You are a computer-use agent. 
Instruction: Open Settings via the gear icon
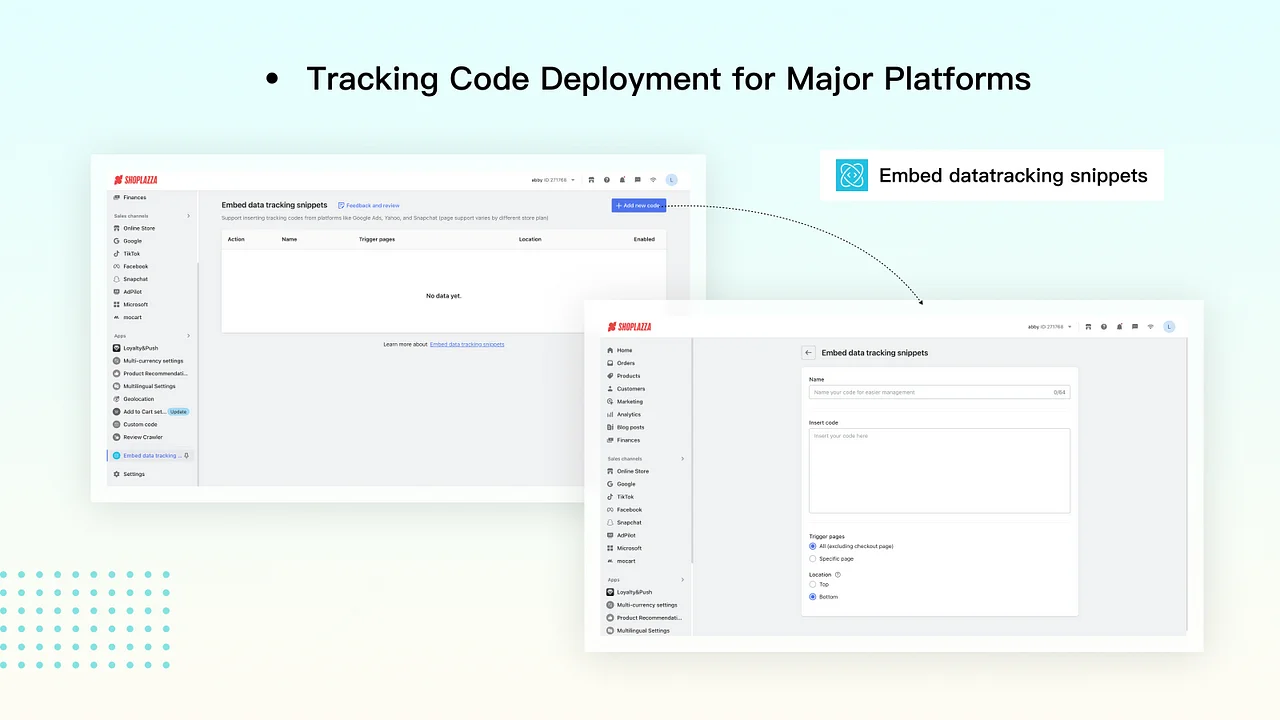click(x=117, y=474)
